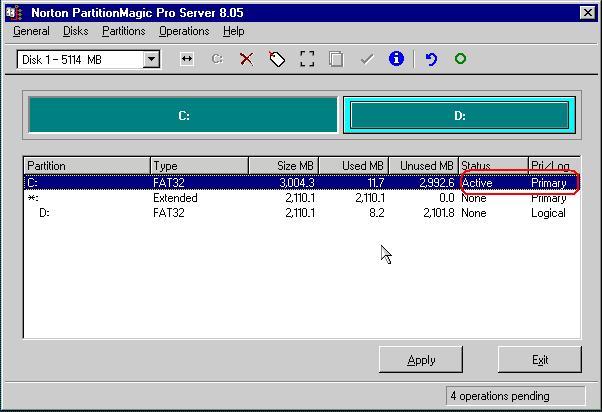Viewport: 602px width, 412px height.
Task: Click the Size MB column header
Action: (283, 166)
